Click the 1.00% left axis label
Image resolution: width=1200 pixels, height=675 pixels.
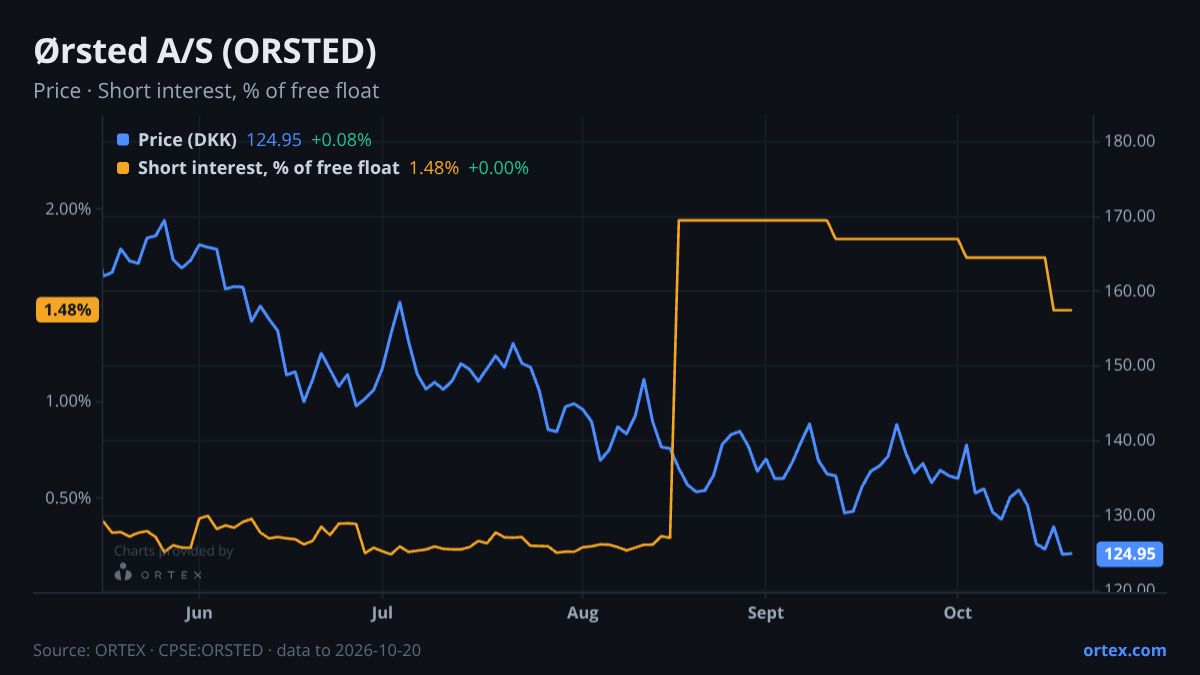(x=70, y=401)
